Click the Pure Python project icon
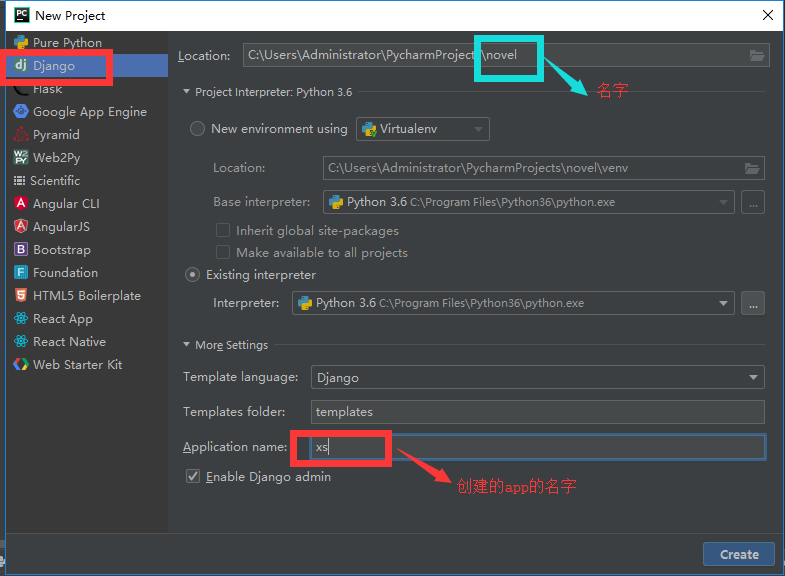This screenshot has height=576, width=785. coord(21,43)
